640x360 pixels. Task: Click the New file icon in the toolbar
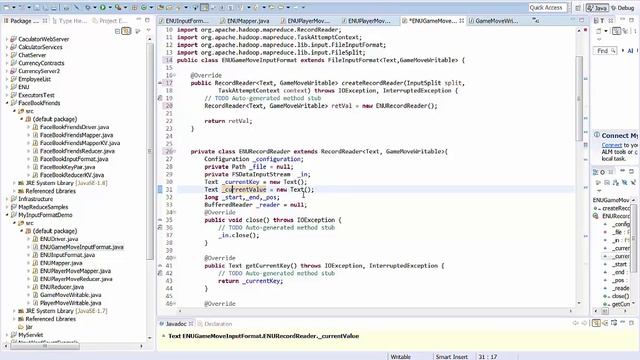coord(6,7)
